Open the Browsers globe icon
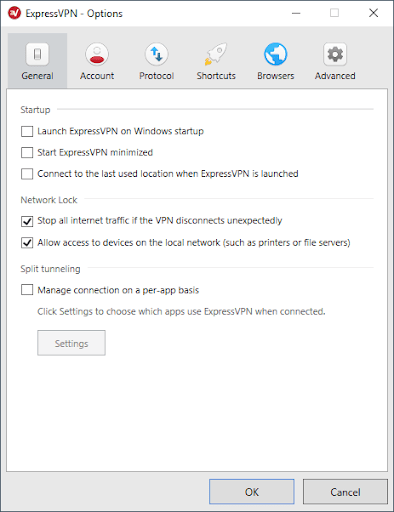Screen dimensions: 394x512 point(275,54)
